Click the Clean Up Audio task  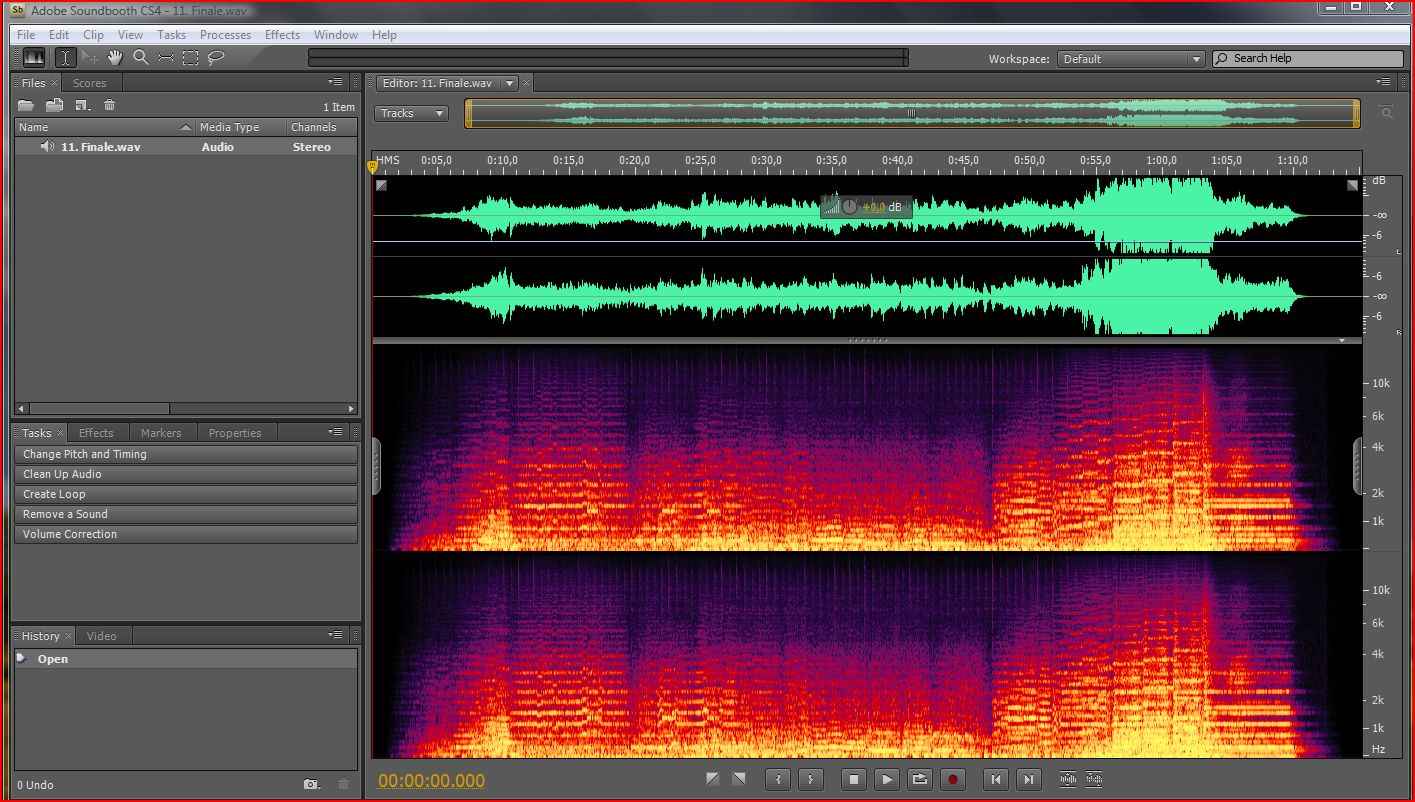(186, 474)
